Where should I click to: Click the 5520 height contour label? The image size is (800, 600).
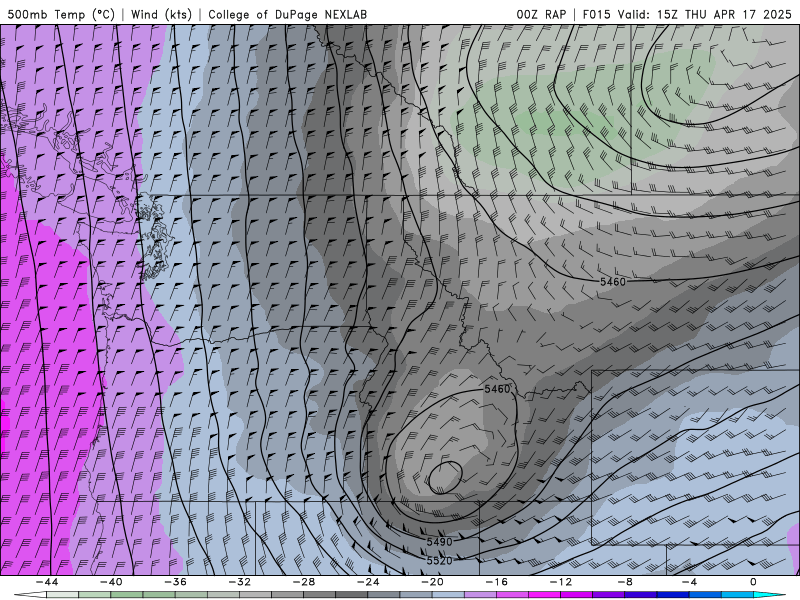[x=439, y=561]
